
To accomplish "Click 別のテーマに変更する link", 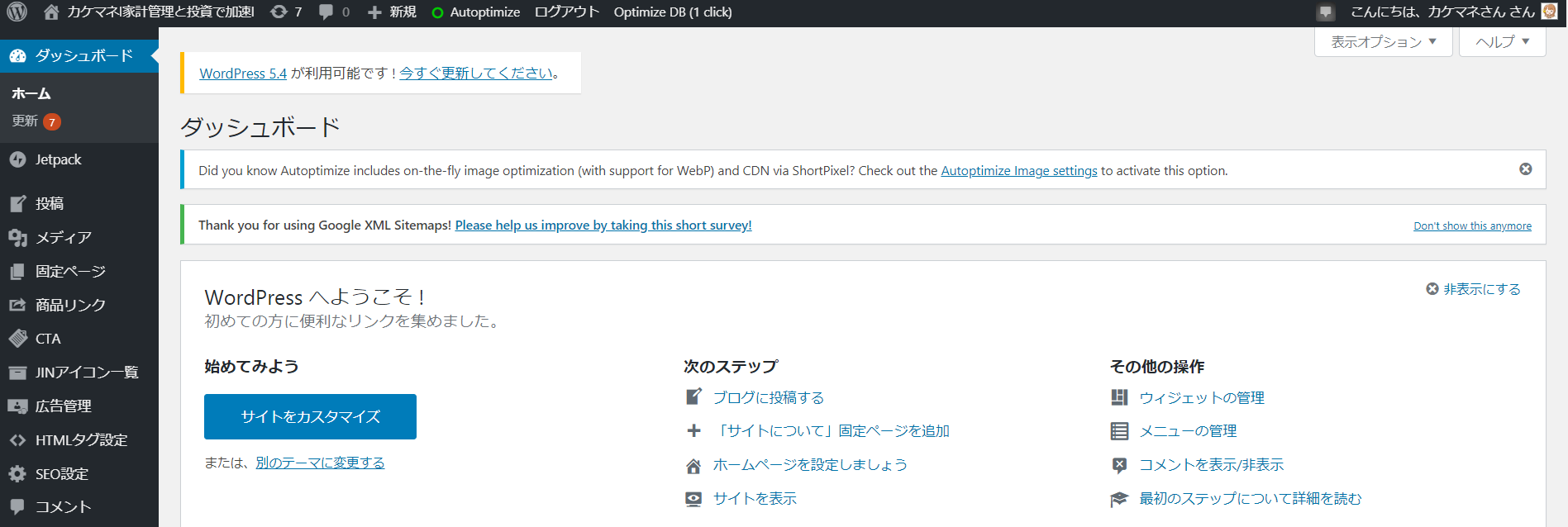I will pyautogui.click(x=320, y=463).
